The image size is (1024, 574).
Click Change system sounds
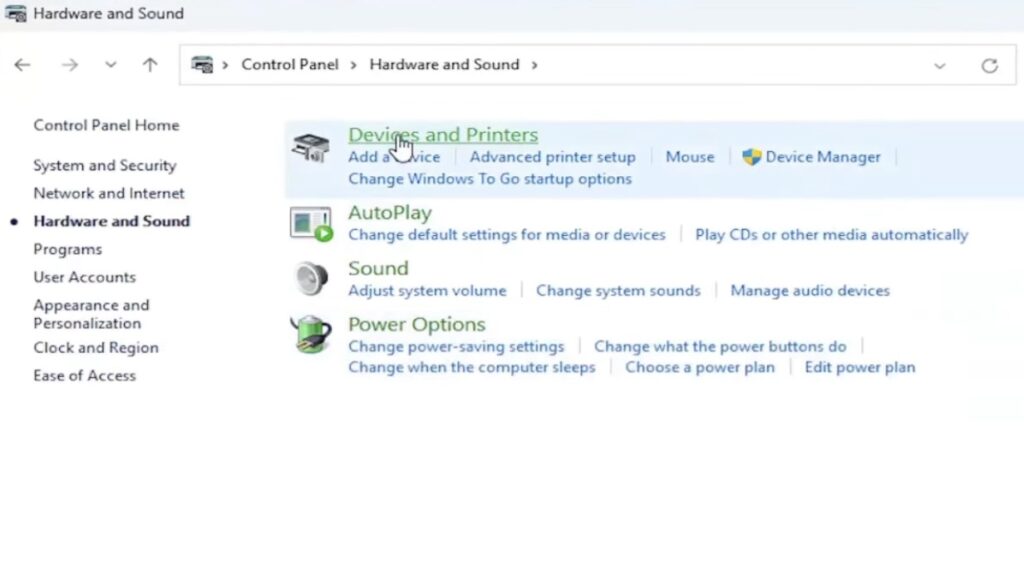click(618, 291)
